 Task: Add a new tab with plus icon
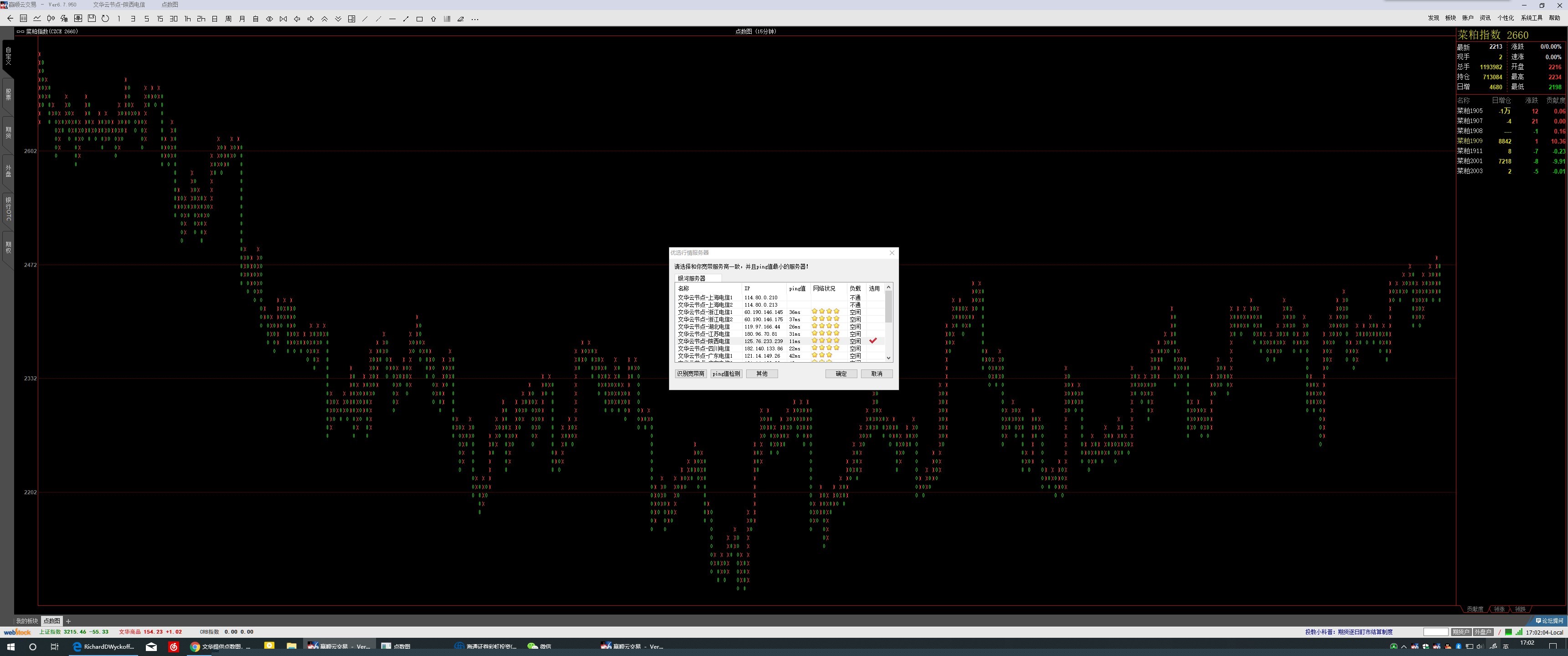pyautogui.click(x=68, y=621)
